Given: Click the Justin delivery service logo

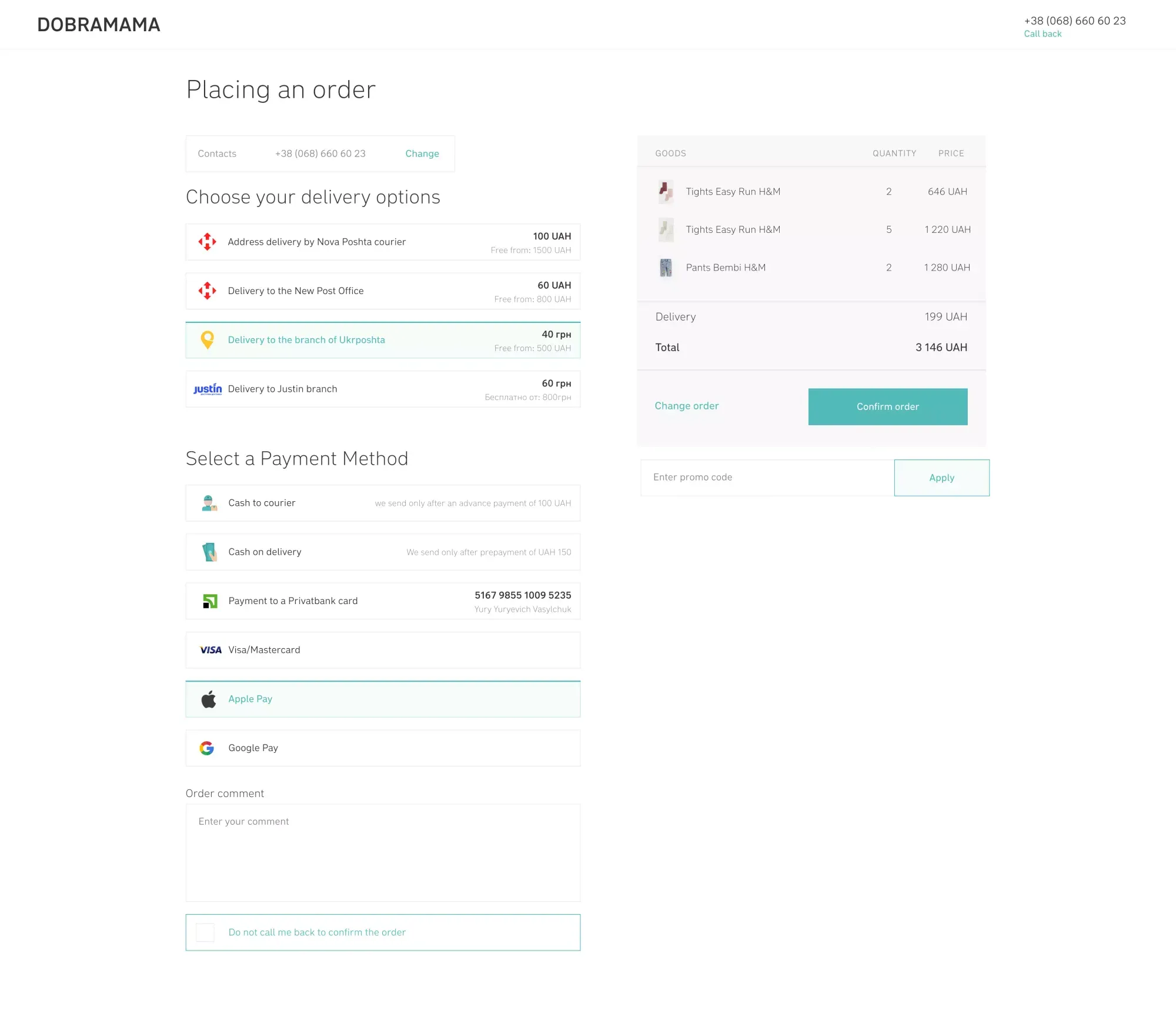Looking at the screenshot, I should tap(207, 389).
